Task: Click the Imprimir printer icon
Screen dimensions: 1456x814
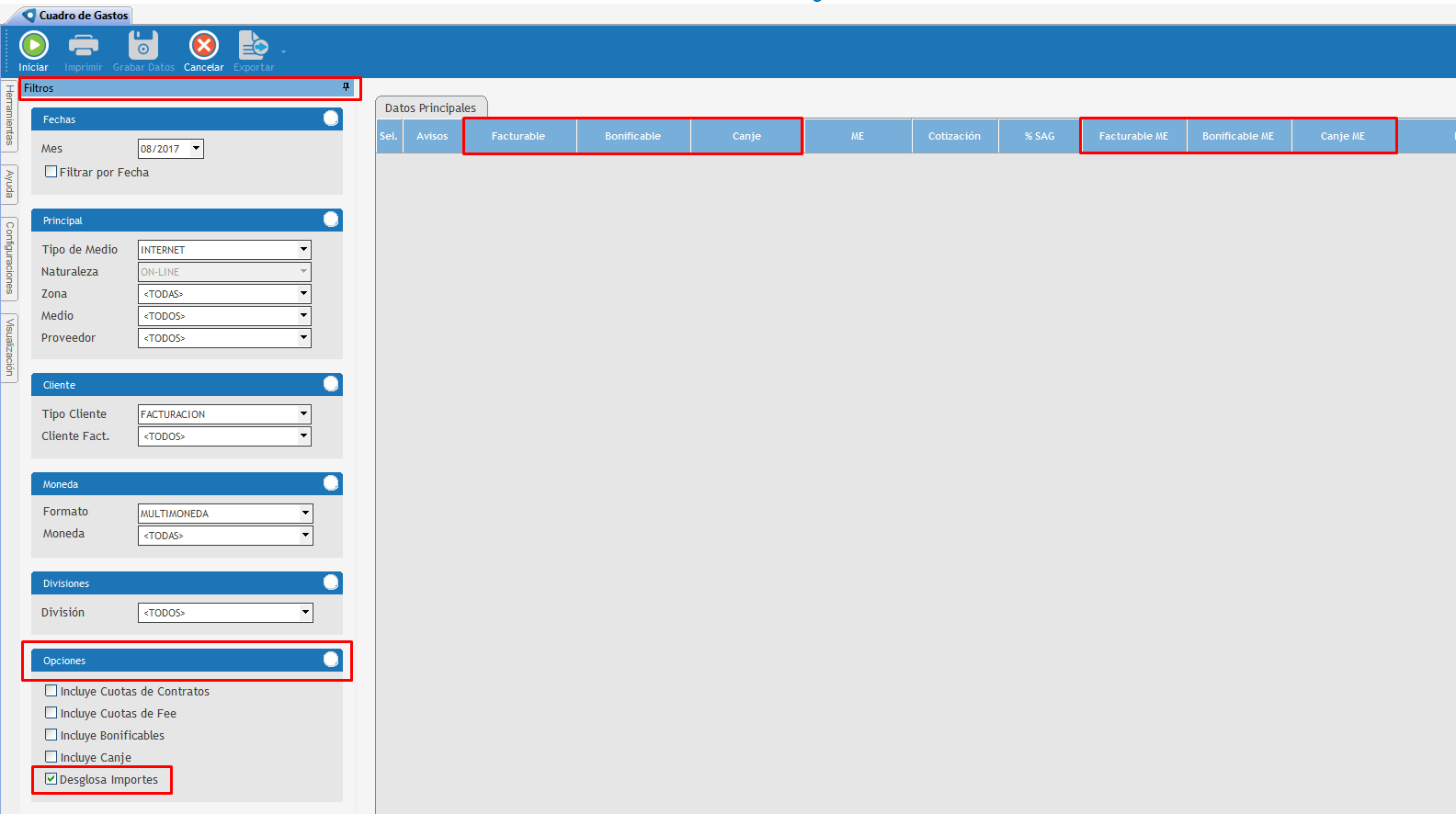Action: (x=84, y=45)
